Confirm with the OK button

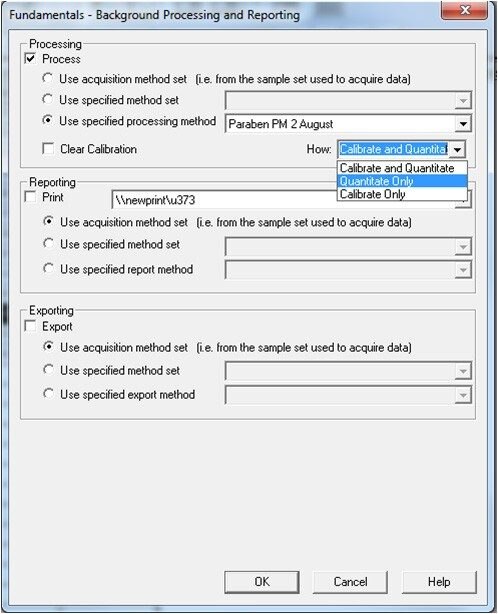click(x=262, y=582)
